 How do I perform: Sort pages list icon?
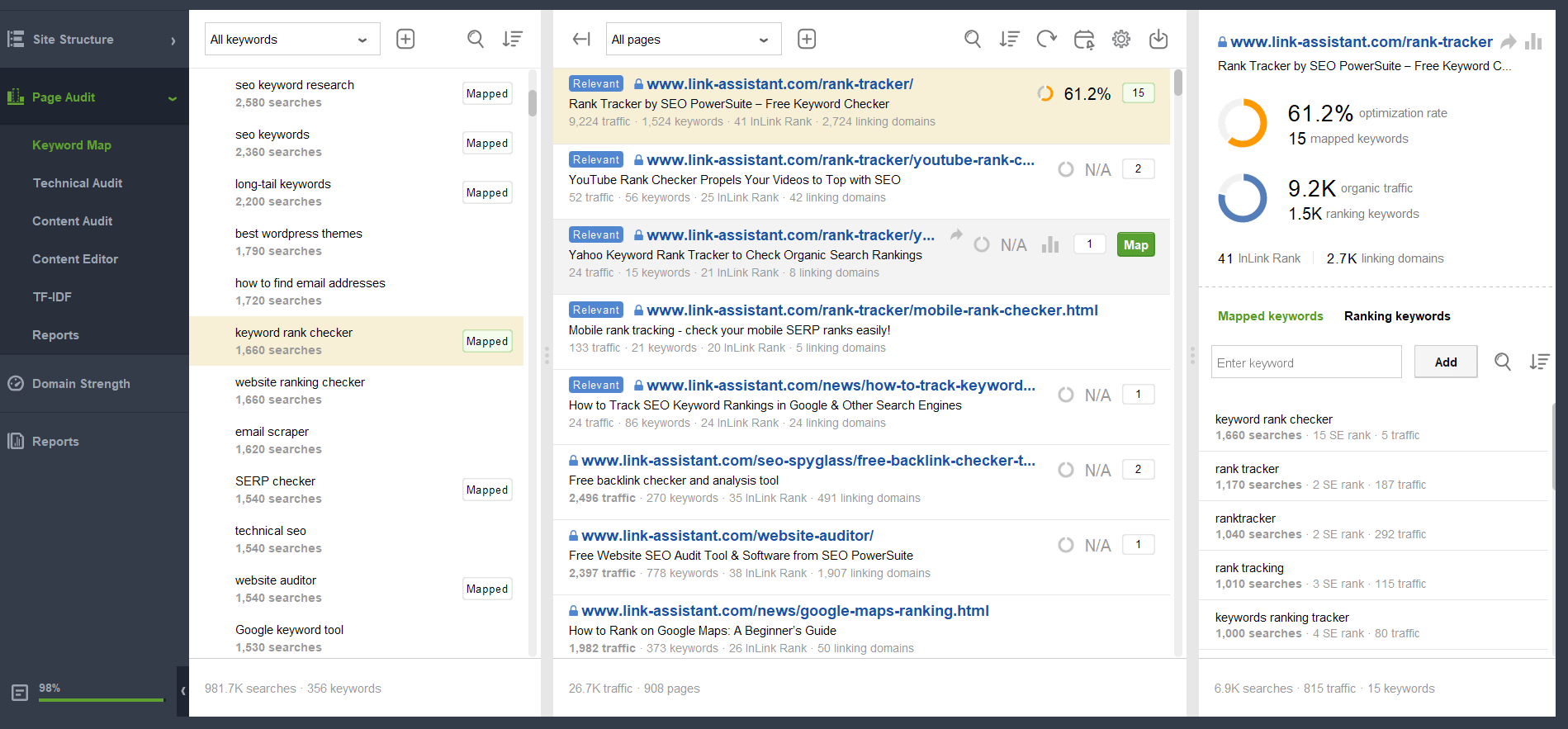(x=1009, y=39)
